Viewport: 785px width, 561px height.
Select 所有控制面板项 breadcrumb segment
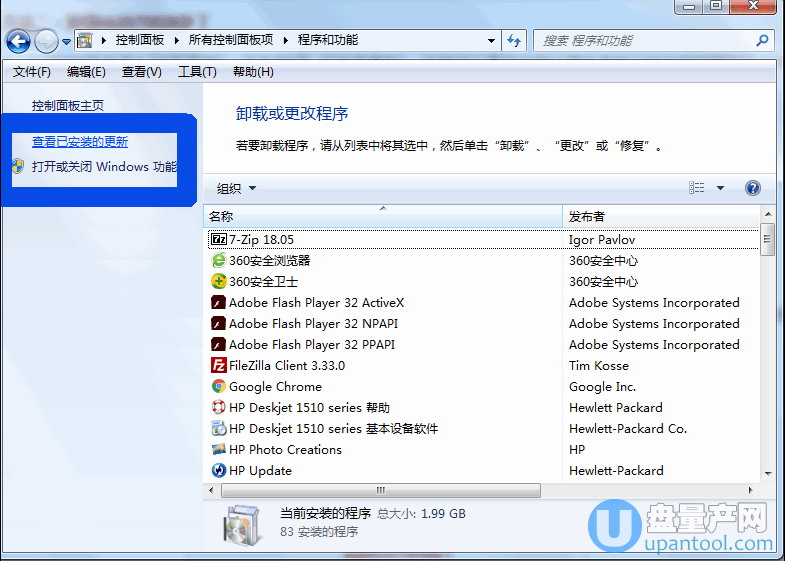click(231, 40)
